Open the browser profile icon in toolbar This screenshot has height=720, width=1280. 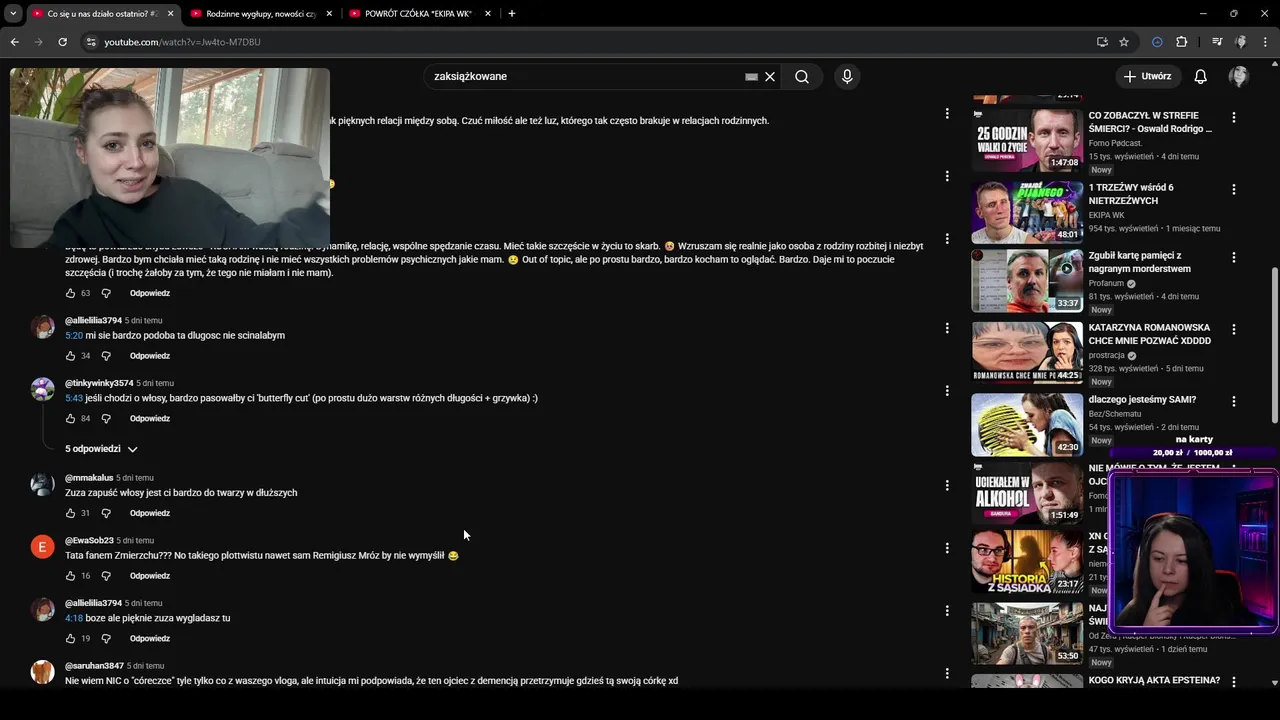pyautogui.click(x=1241, y=42)
